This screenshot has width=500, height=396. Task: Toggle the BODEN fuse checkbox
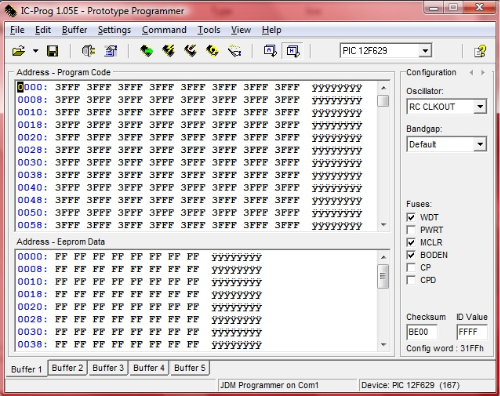pyautogui.click(x=411, y=255)
